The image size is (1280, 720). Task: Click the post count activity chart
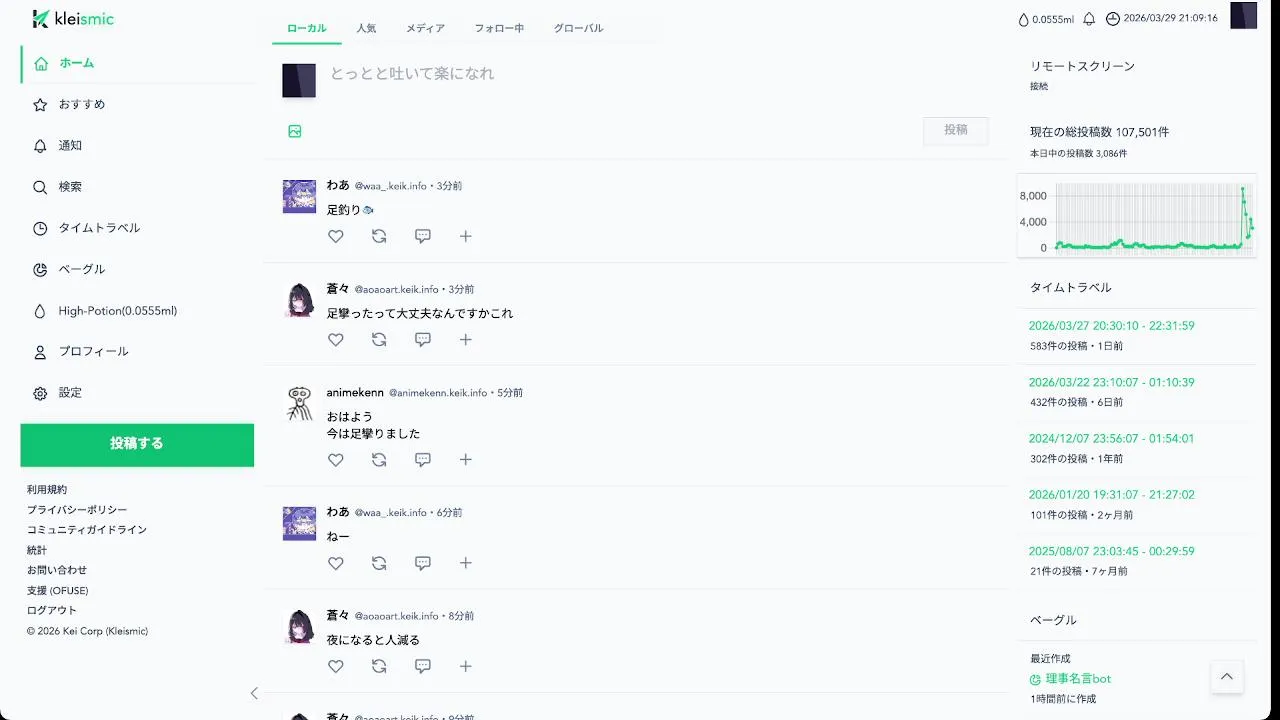coord(1136,215)
